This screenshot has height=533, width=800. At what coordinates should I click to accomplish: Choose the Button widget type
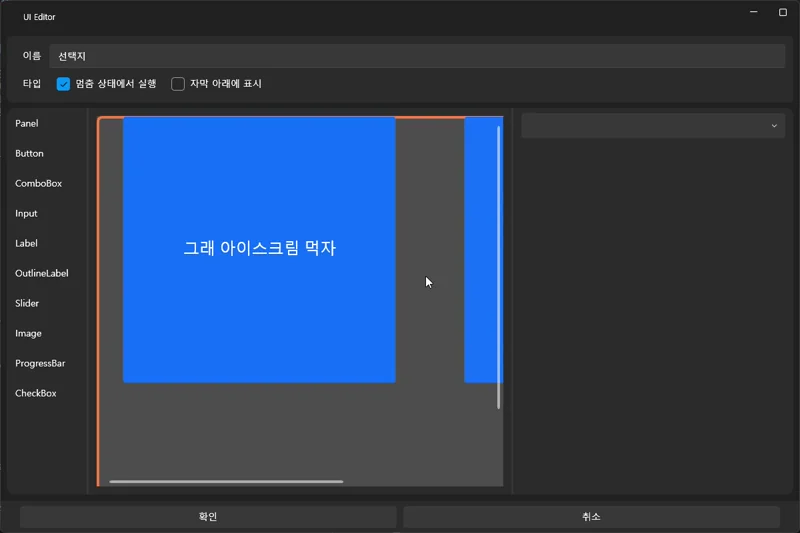30,153
